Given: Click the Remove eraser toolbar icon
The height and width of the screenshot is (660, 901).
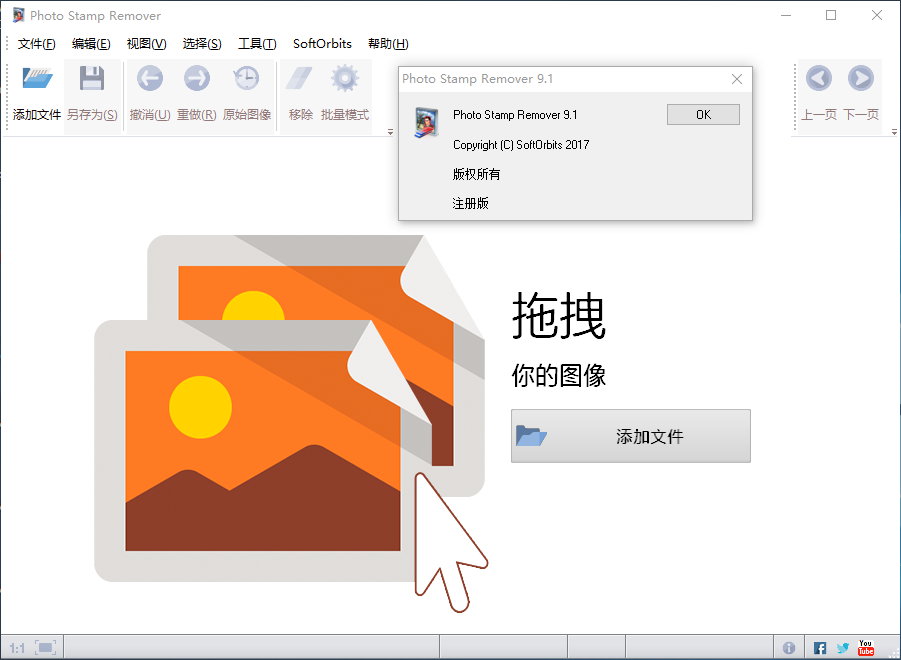Looking at the screenshot, I should [x=299, y=78].
